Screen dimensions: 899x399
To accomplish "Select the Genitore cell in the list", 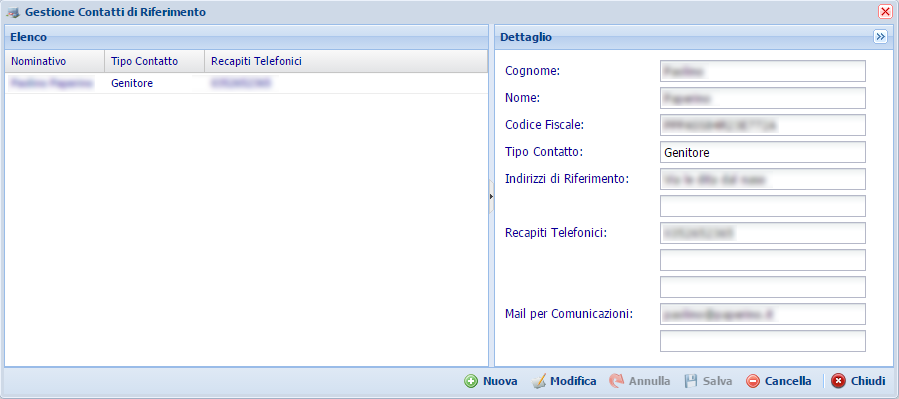I will pyautogui.click(x=132, y=84).
